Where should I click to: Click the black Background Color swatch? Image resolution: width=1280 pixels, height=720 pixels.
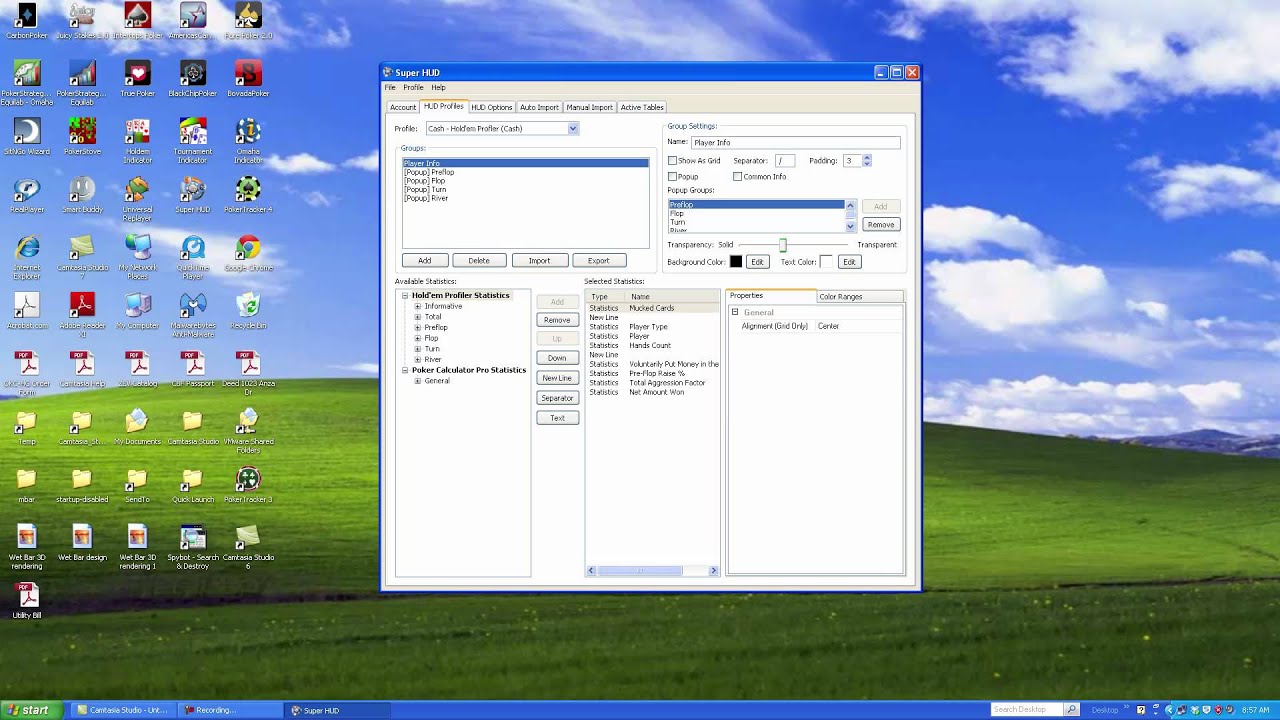(736, 262)
